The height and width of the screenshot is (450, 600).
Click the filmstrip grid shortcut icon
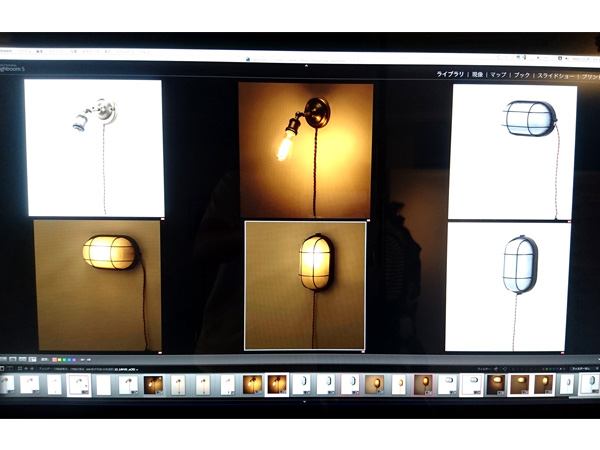point(20,368)
